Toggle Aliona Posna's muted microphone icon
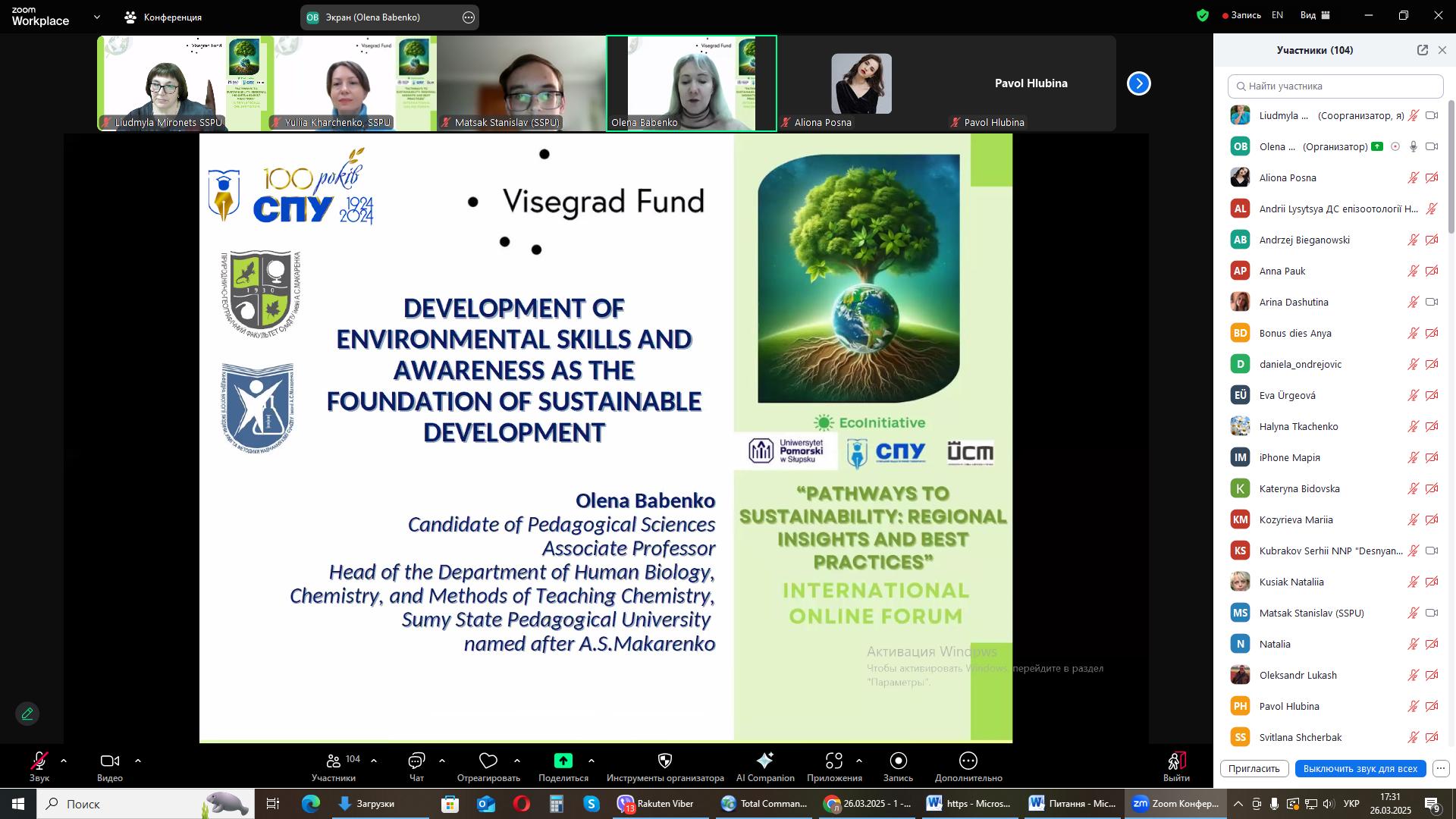 pos(1413,178)
